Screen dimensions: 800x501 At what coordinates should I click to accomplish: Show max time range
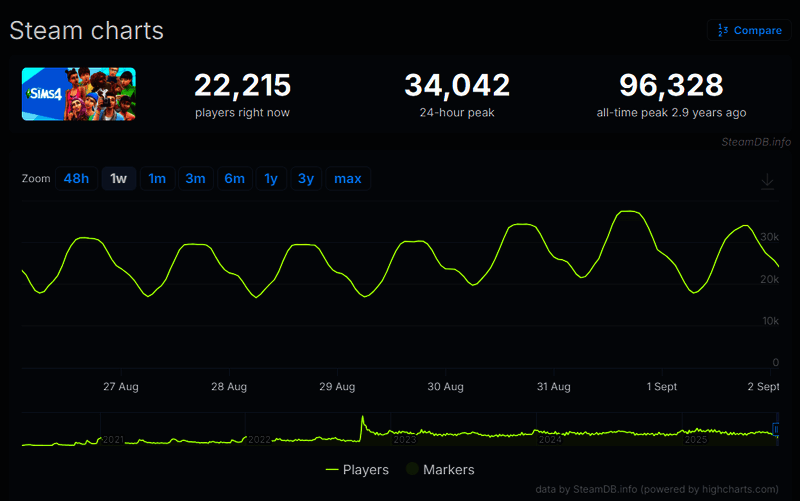[x=347, y=179]
